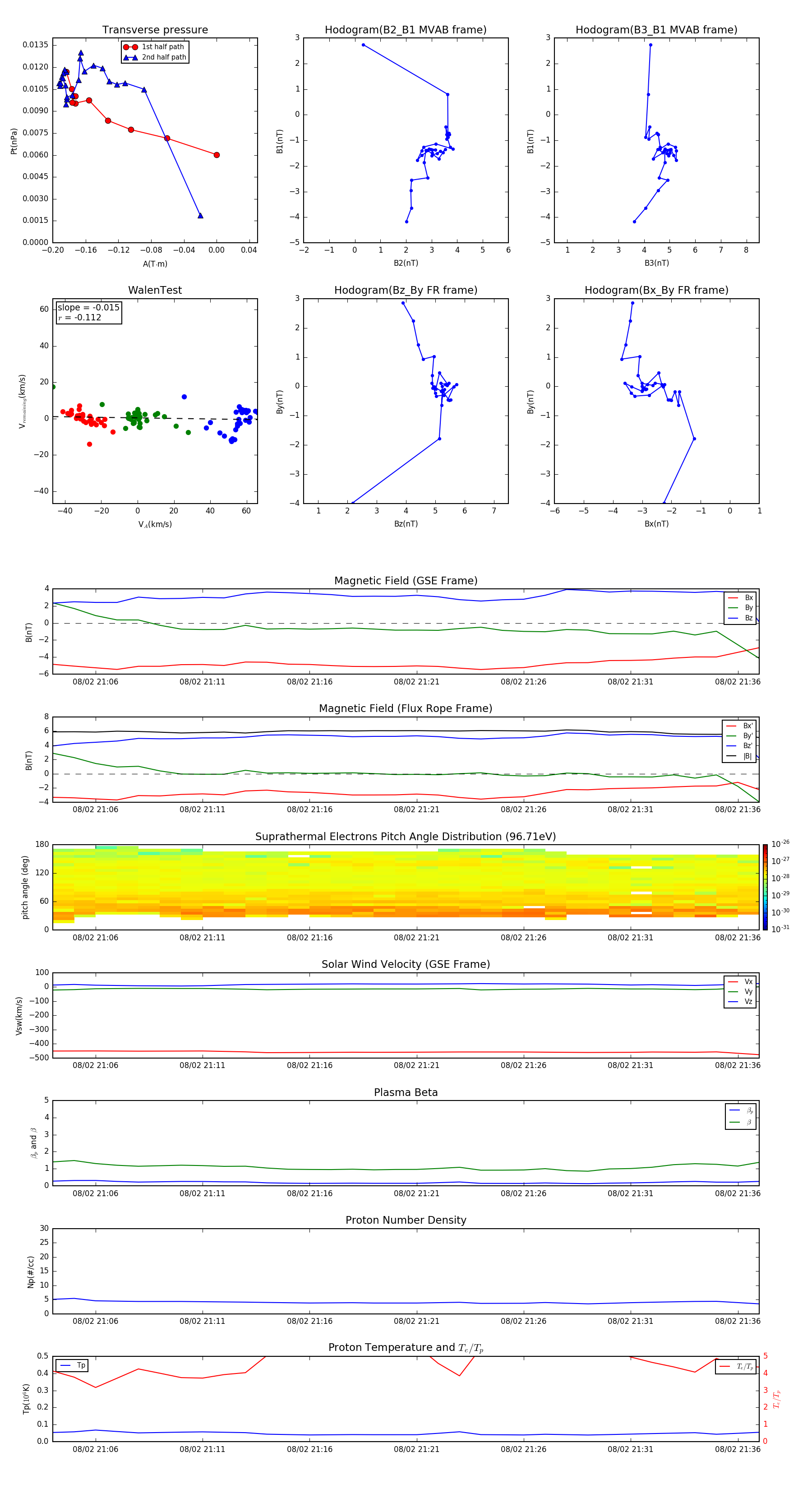
Task: Click the "Proton Number Density" title
Action: (x=406, y=1220)
